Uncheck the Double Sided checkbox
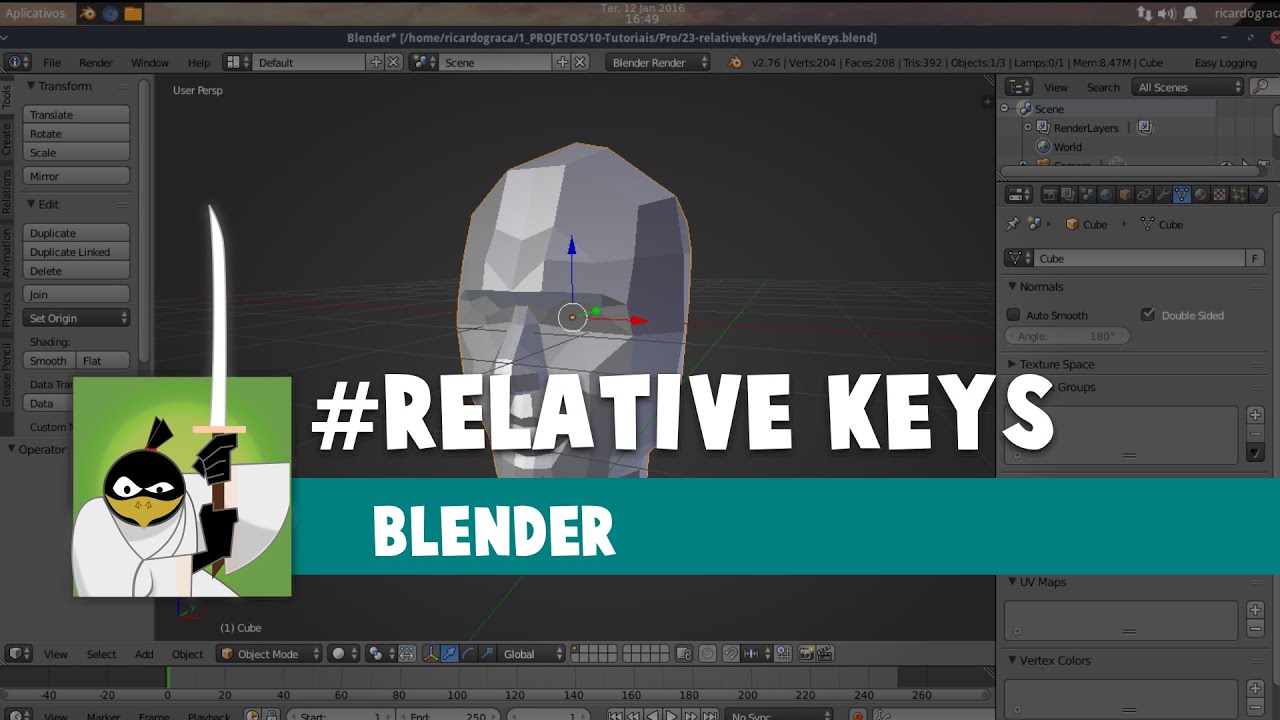The image size is (1280, 720). point(1147,314)
